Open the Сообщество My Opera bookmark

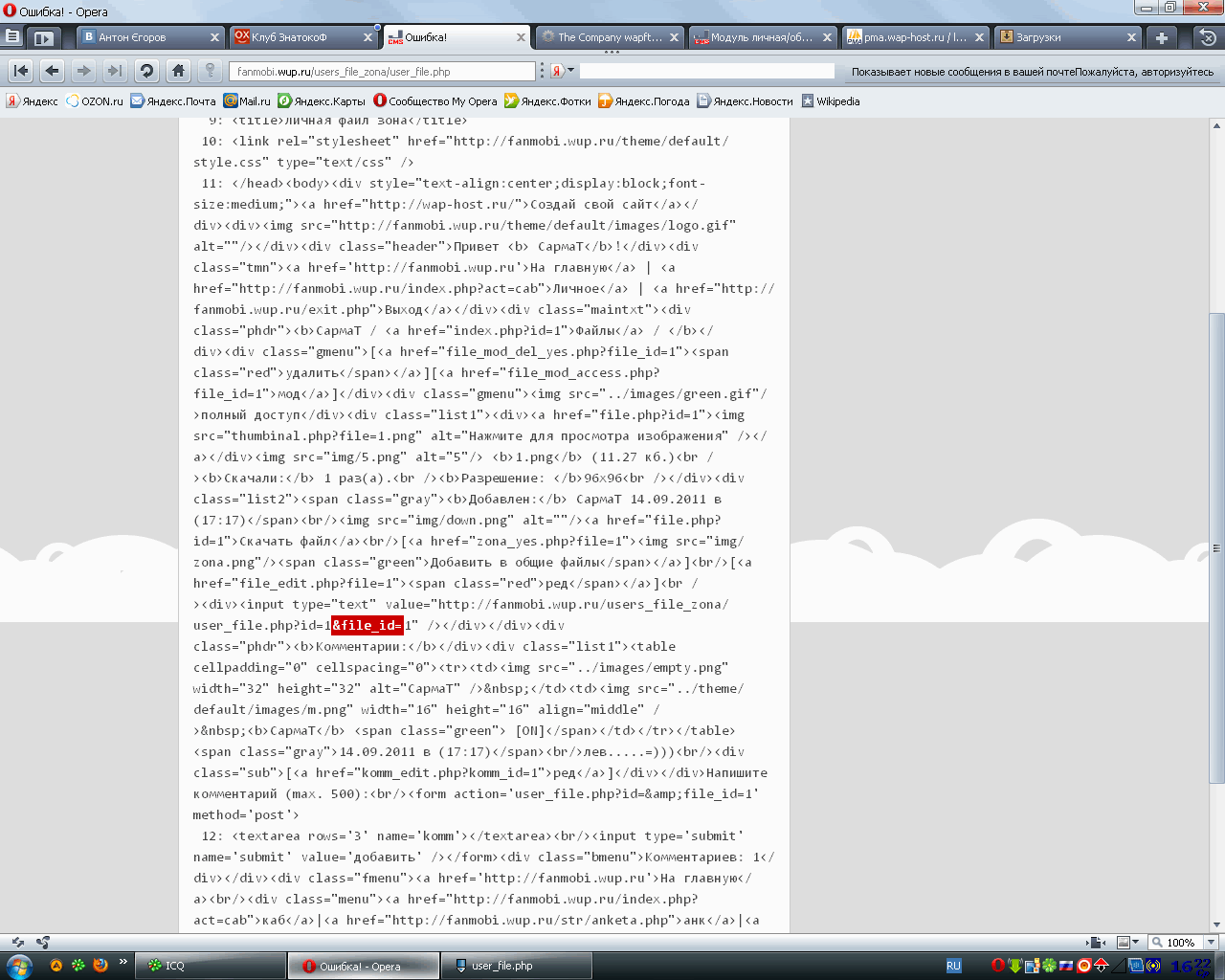(435, 101)
